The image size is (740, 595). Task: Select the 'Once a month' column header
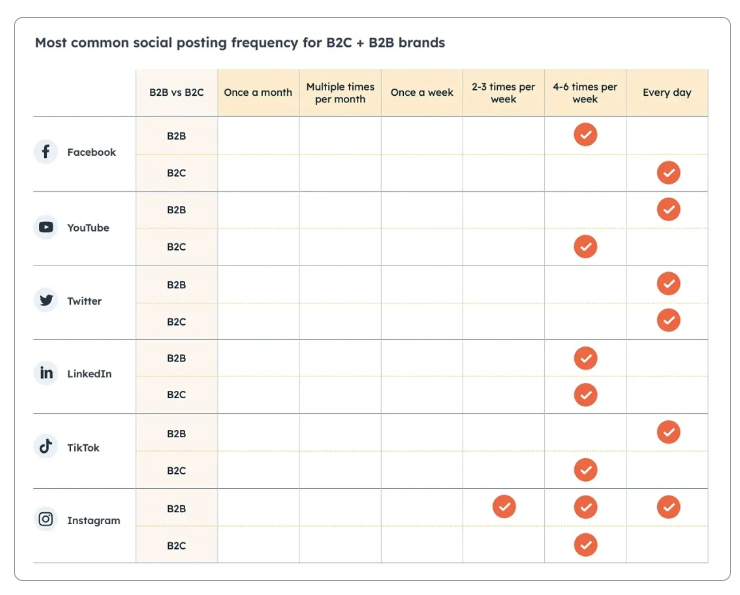(258, 92)
